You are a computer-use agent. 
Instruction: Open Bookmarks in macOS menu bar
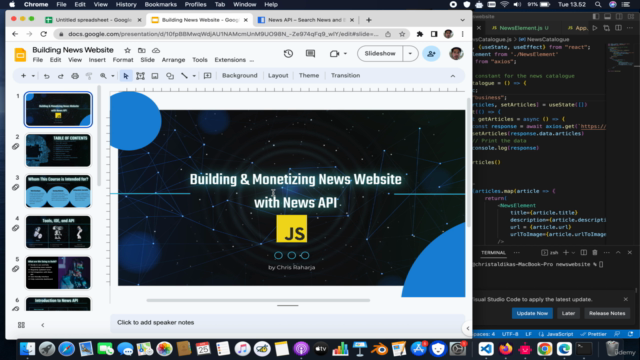(160, 4)
